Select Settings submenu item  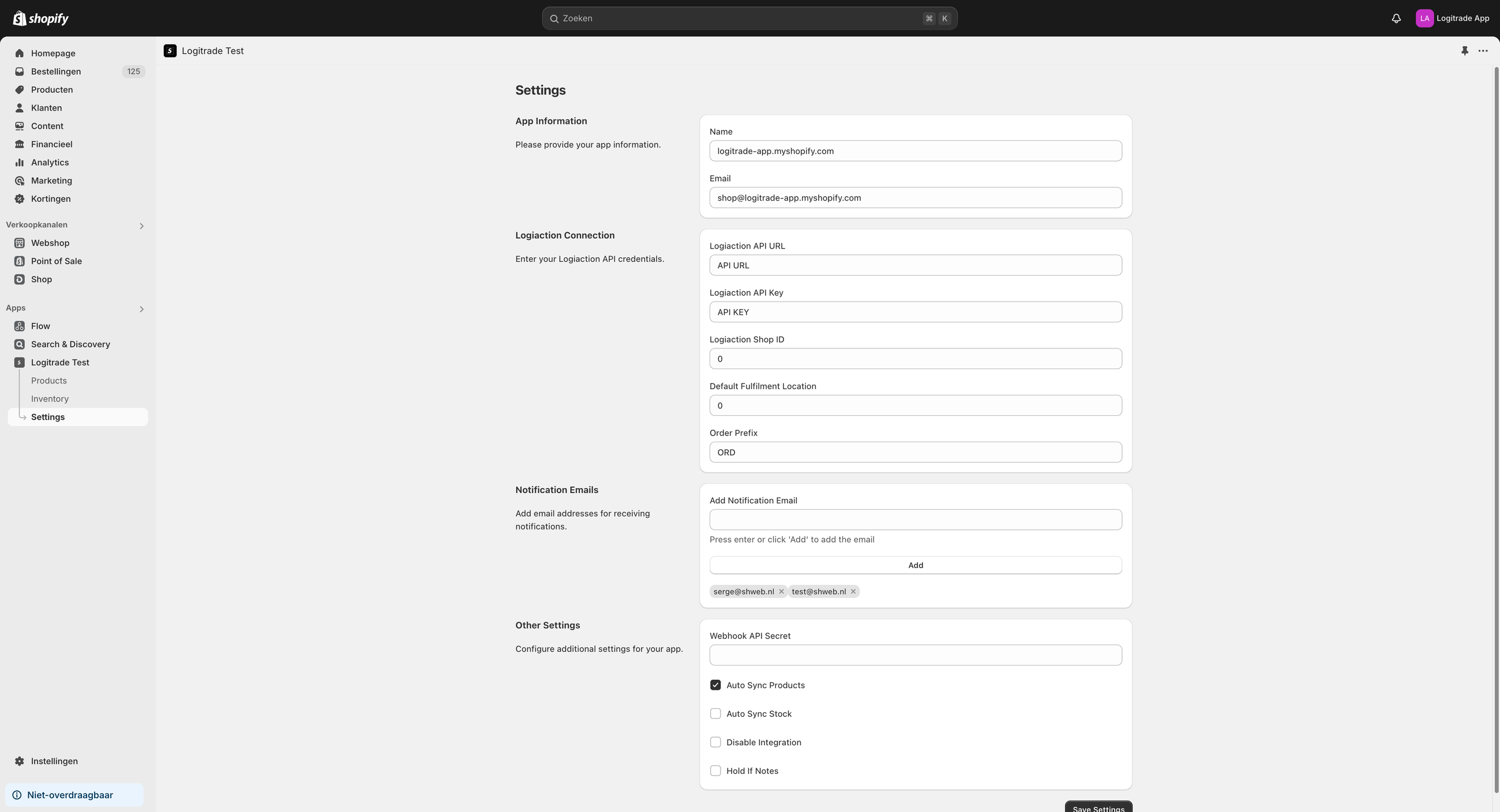pyautogui.click(x=78, y=417)
